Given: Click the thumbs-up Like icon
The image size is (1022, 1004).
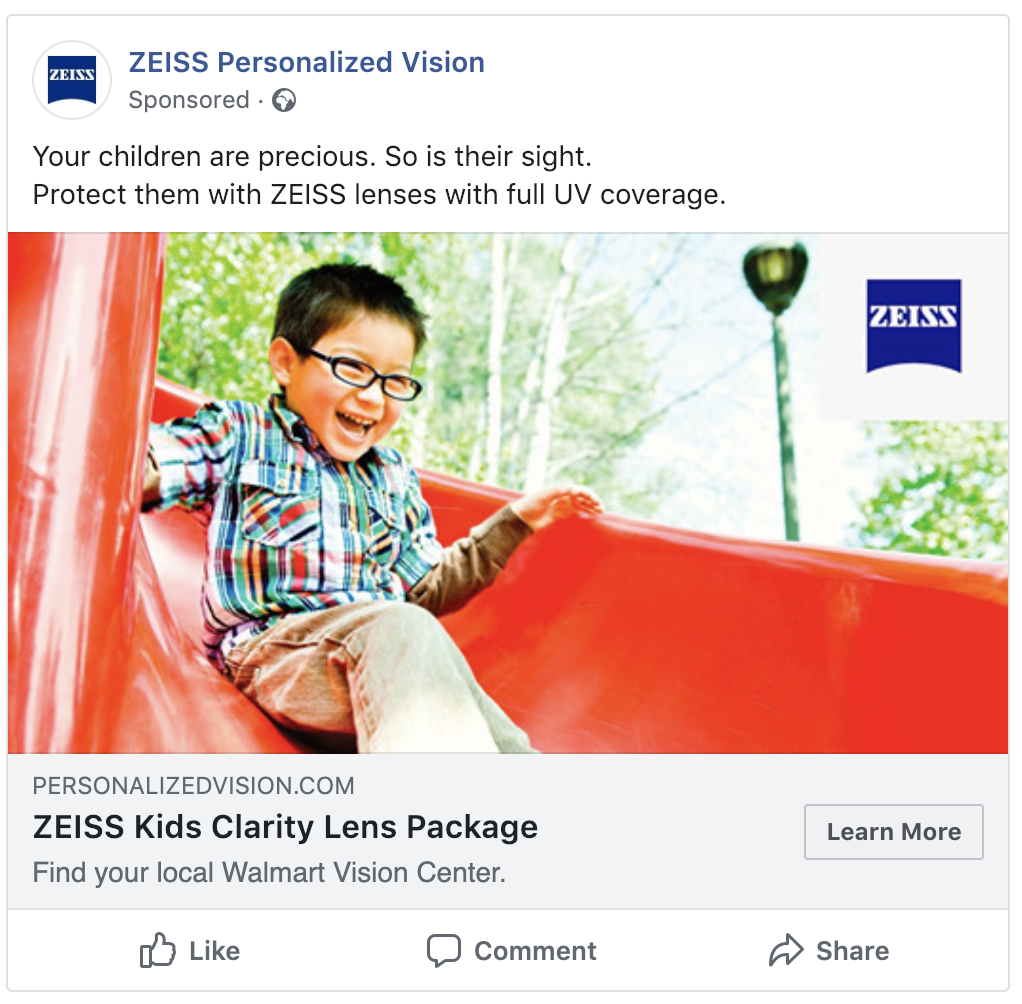Looking at the screenshot, I should pyautogui.click(x=158, y=950).
